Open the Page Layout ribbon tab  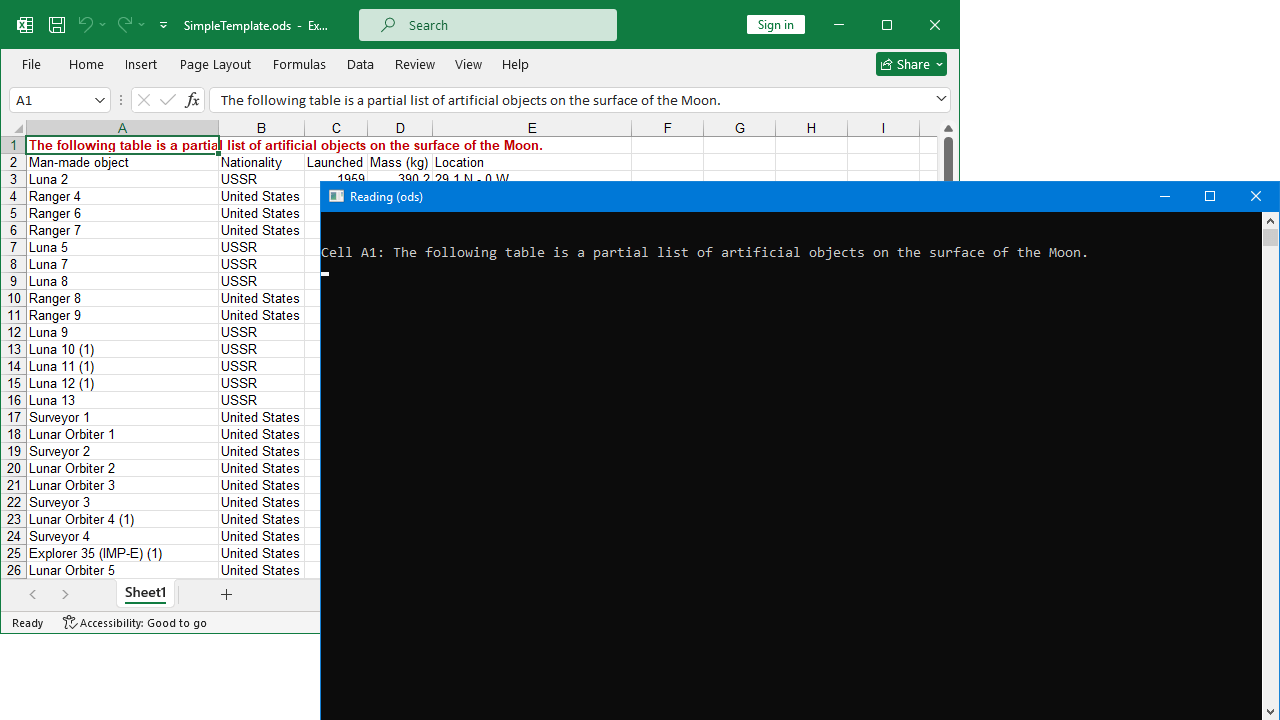[x=215, y=64]
